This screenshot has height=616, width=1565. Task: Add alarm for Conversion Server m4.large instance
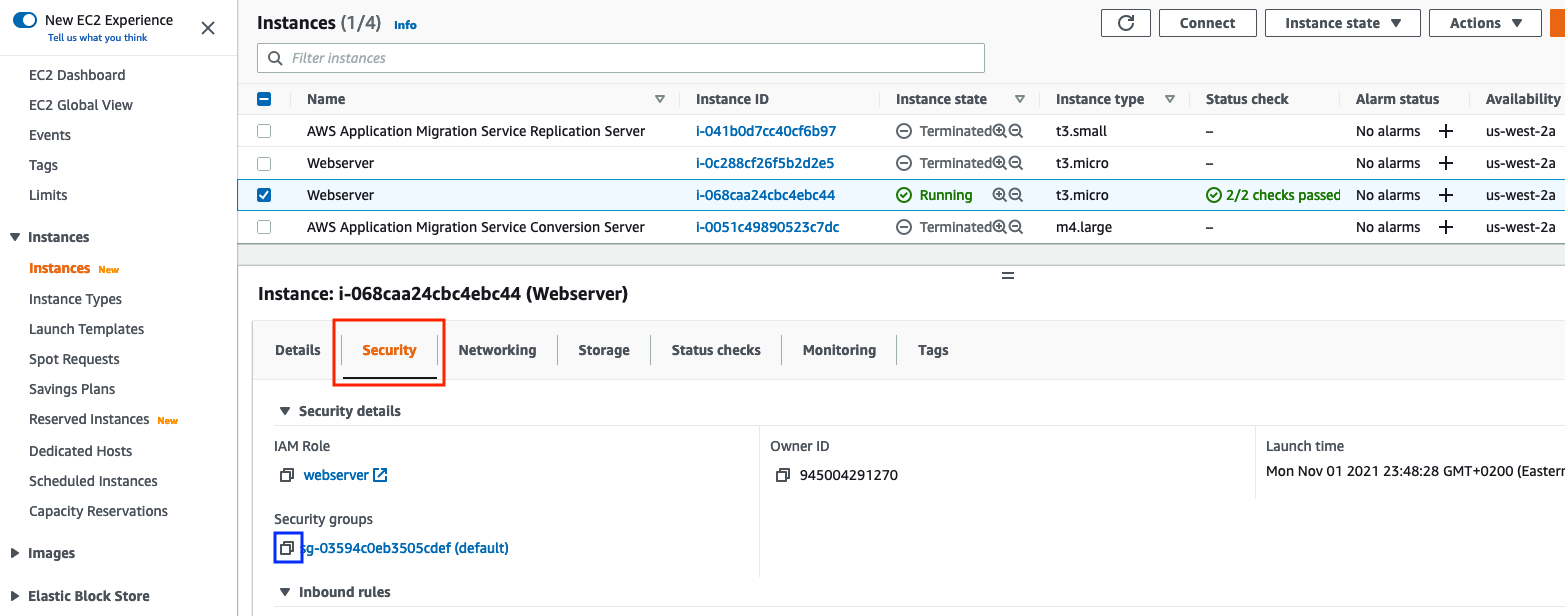(1445, 227)
